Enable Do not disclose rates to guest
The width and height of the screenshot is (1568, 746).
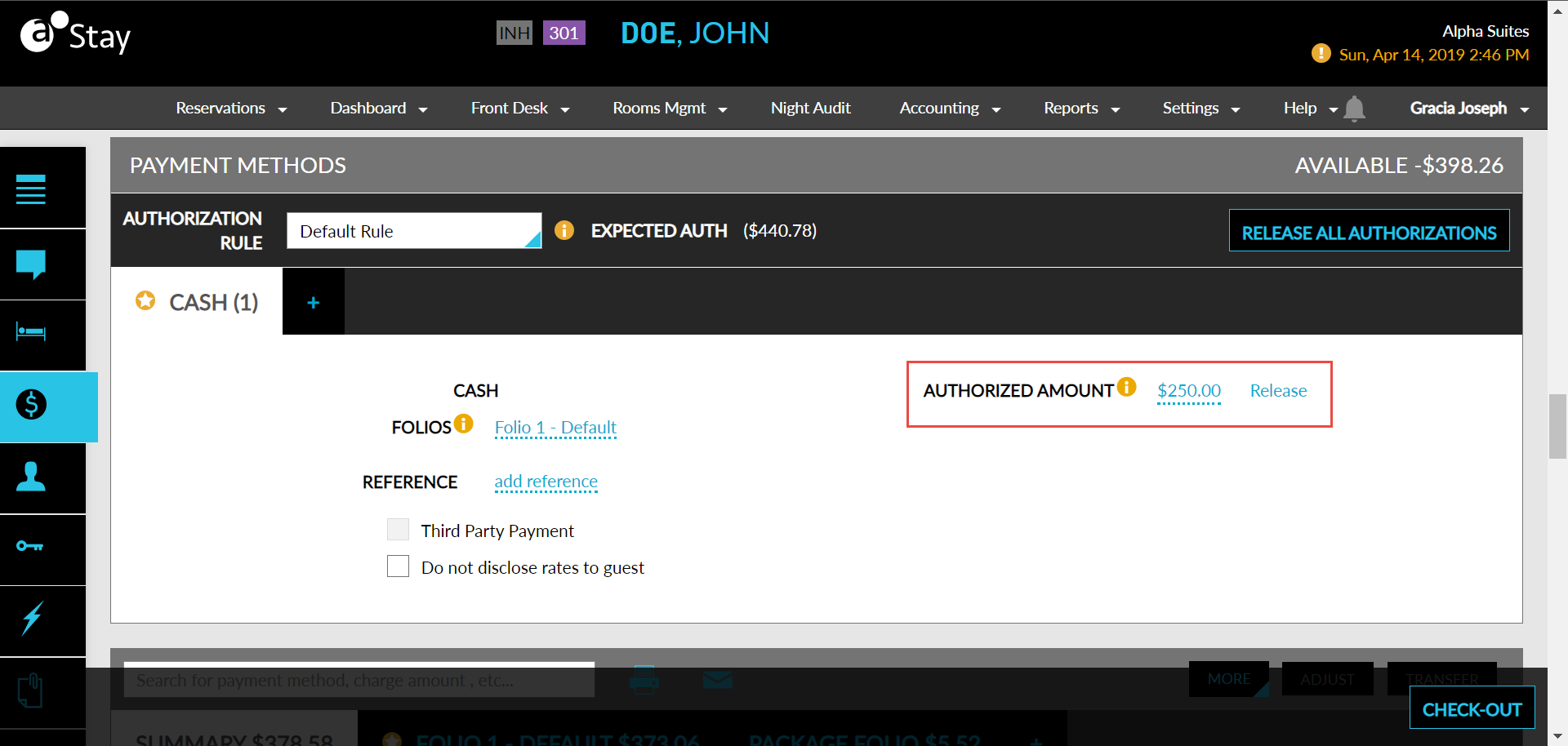398,566
